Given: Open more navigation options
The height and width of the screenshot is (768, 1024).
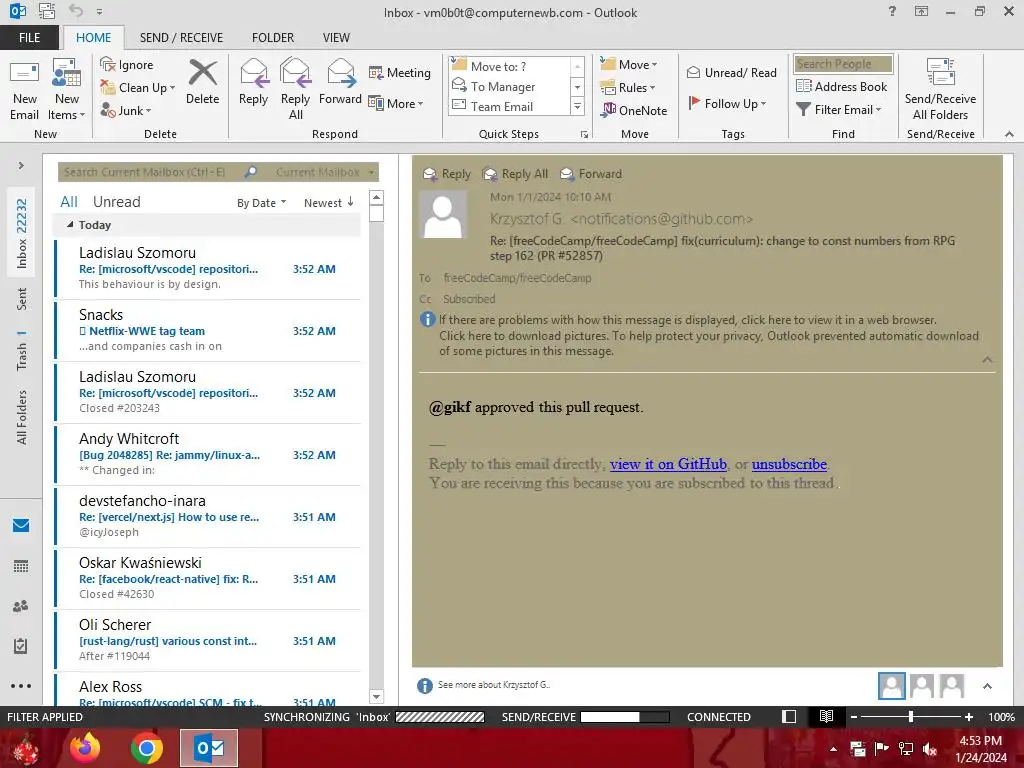Looking at the screenshot, I should [21, 686].
